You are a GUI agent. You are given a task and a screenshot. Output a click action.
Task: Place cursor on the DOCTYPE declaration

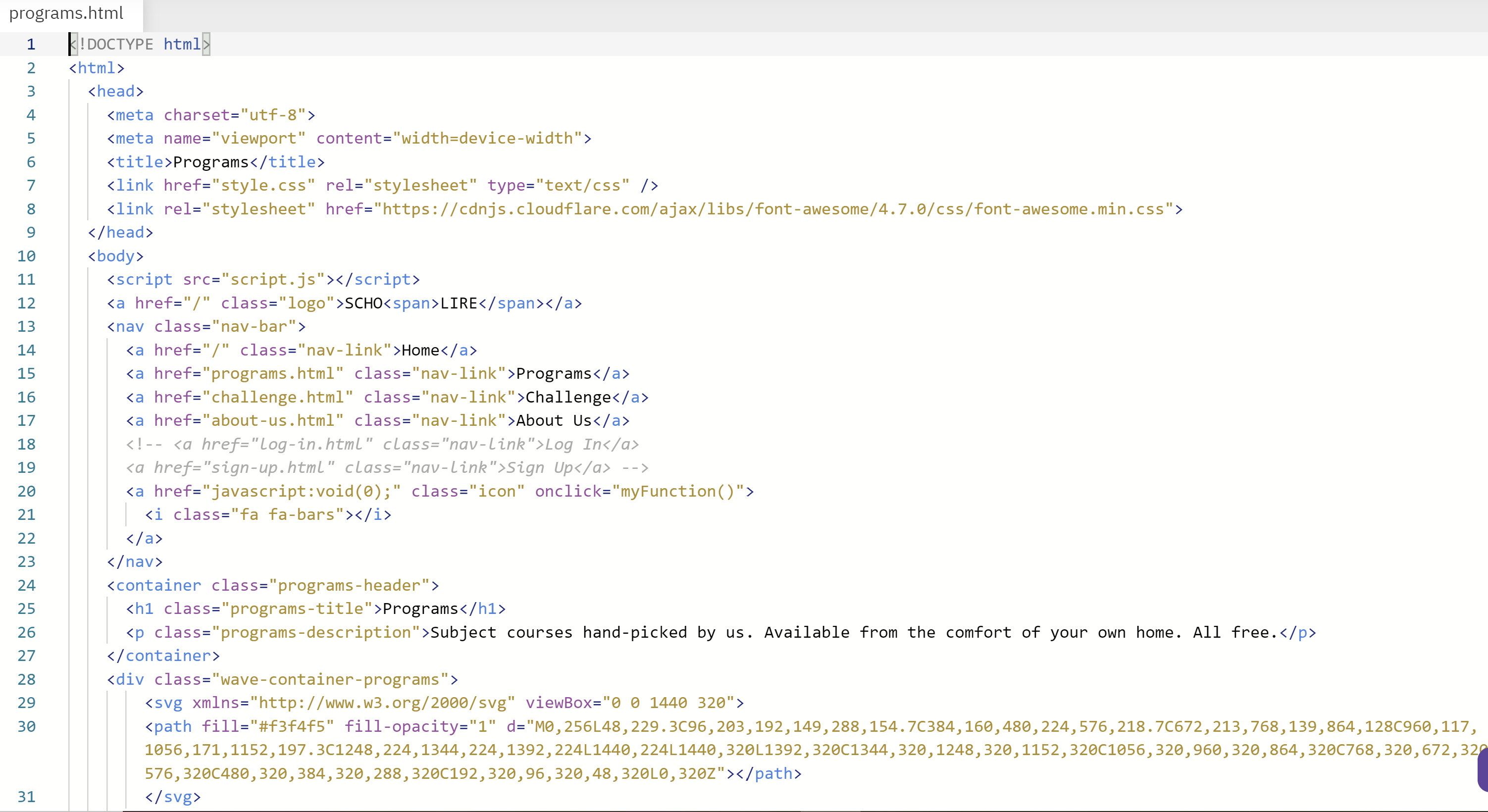pos(120,45)
